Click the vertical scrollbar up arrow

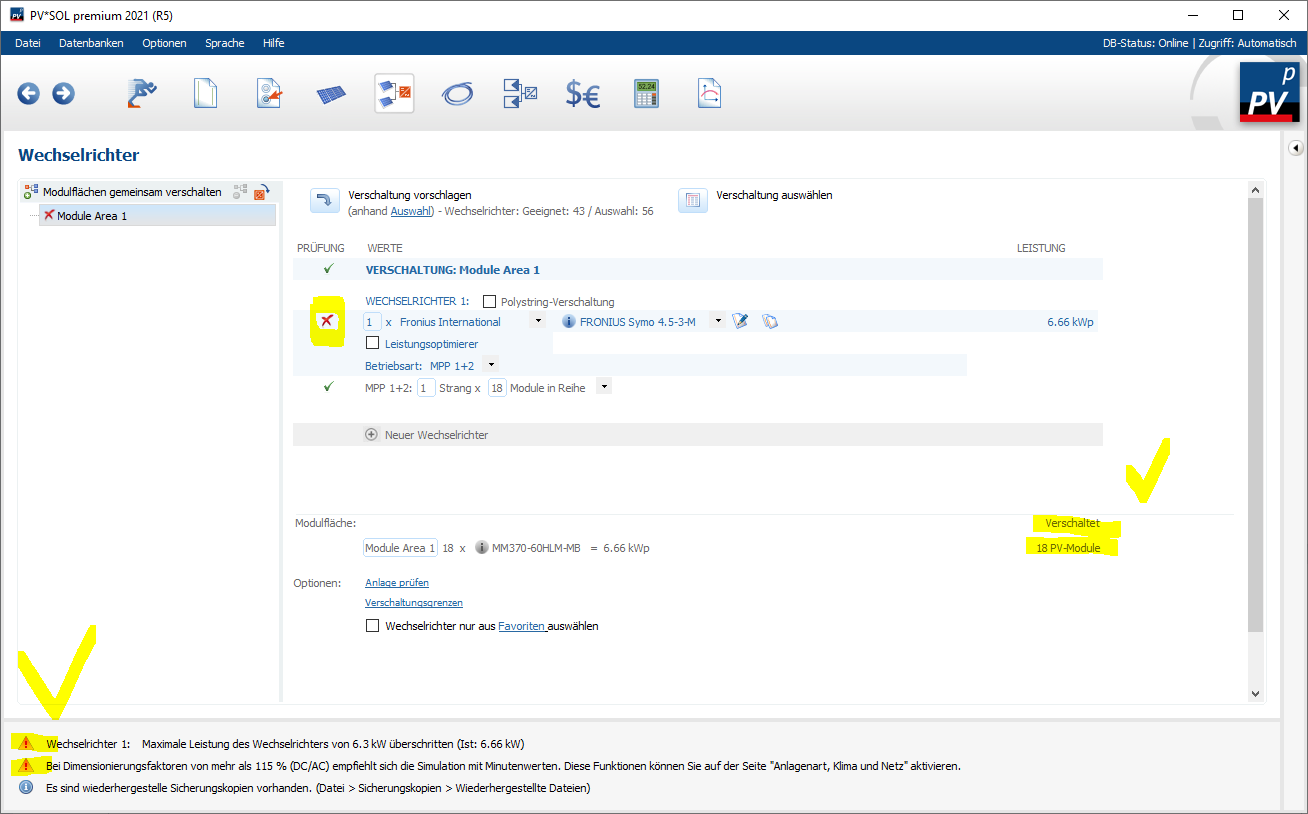[x=1256, y=189]
